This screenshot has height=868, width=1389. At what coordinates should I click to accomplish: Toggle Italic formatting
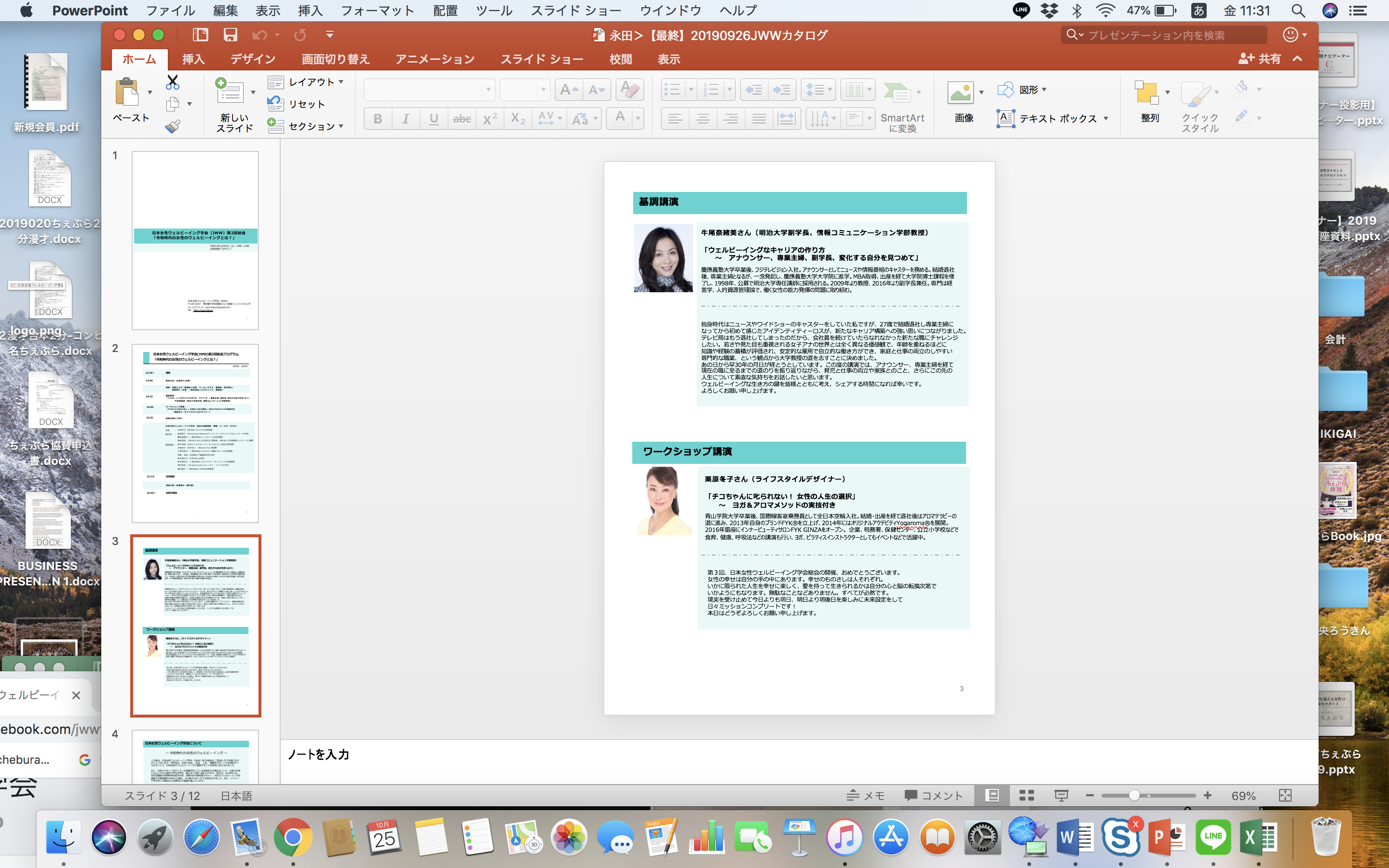click(405, 119)
